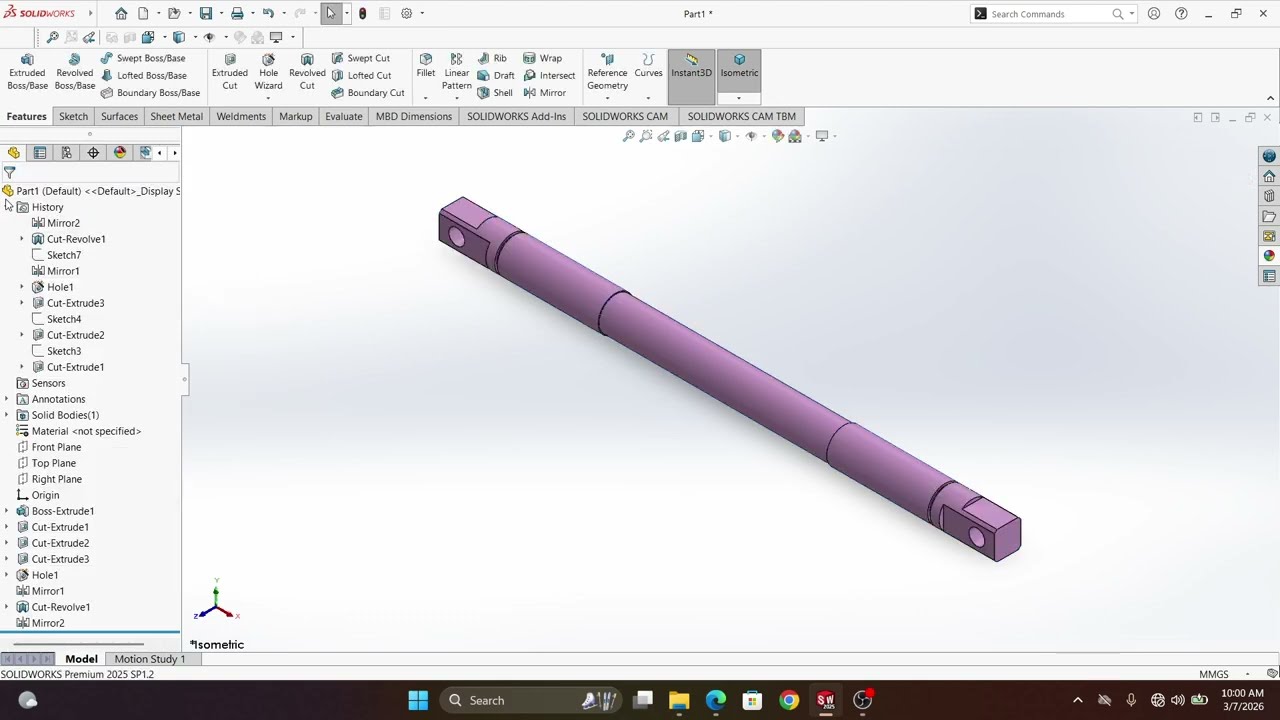Viewport: 1280px width, 720px height.
Task: Open the Windows Start menu
Action: tap(418, 700)
